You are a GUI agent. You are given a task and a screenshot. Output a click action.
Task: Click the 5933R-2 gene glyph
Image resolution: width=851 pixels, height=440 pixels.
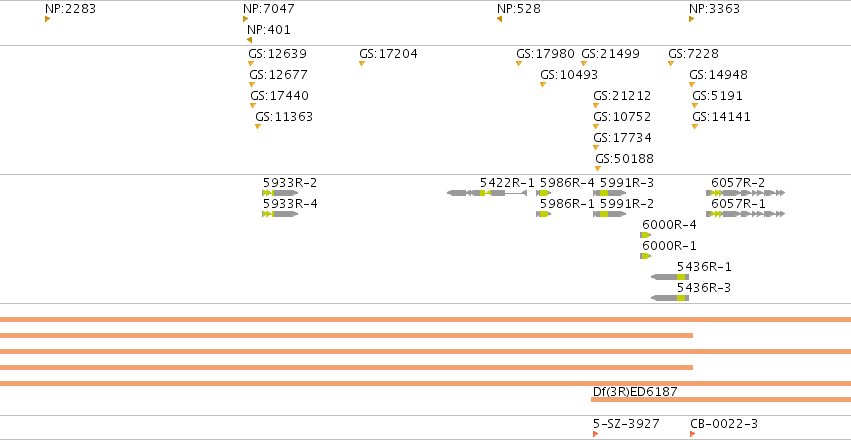[x=280, y=193]
